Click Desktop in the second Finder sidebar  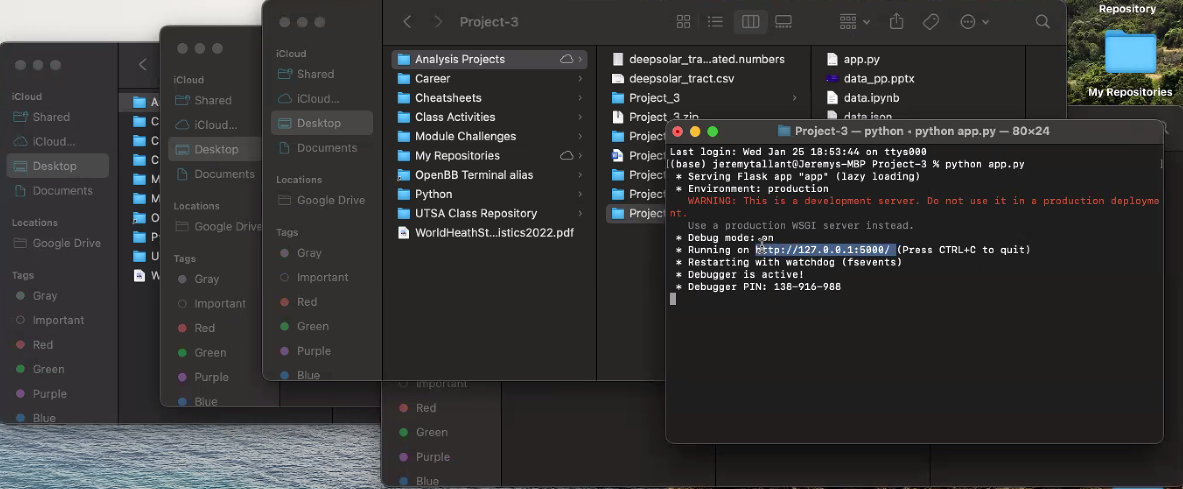[x=216, y=149]
